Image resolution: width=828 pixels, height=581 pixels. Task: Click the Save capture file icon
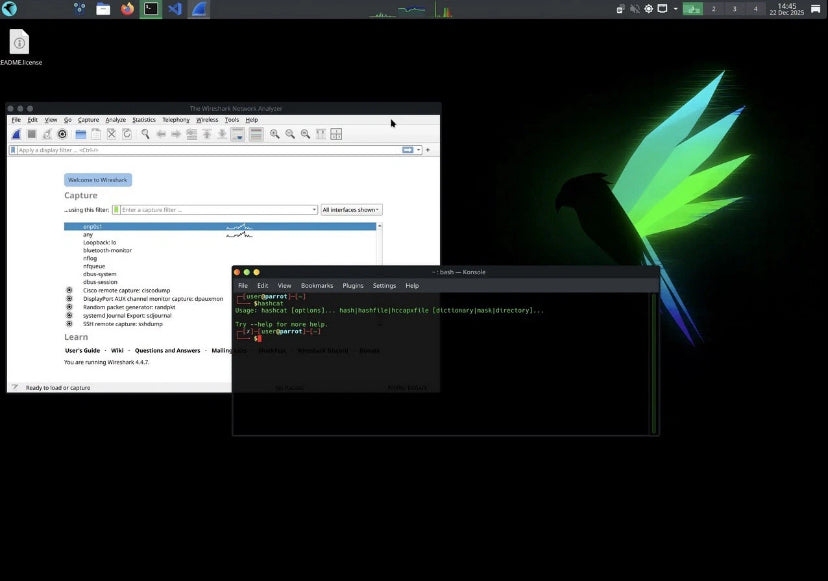click(x=96, y=134)
